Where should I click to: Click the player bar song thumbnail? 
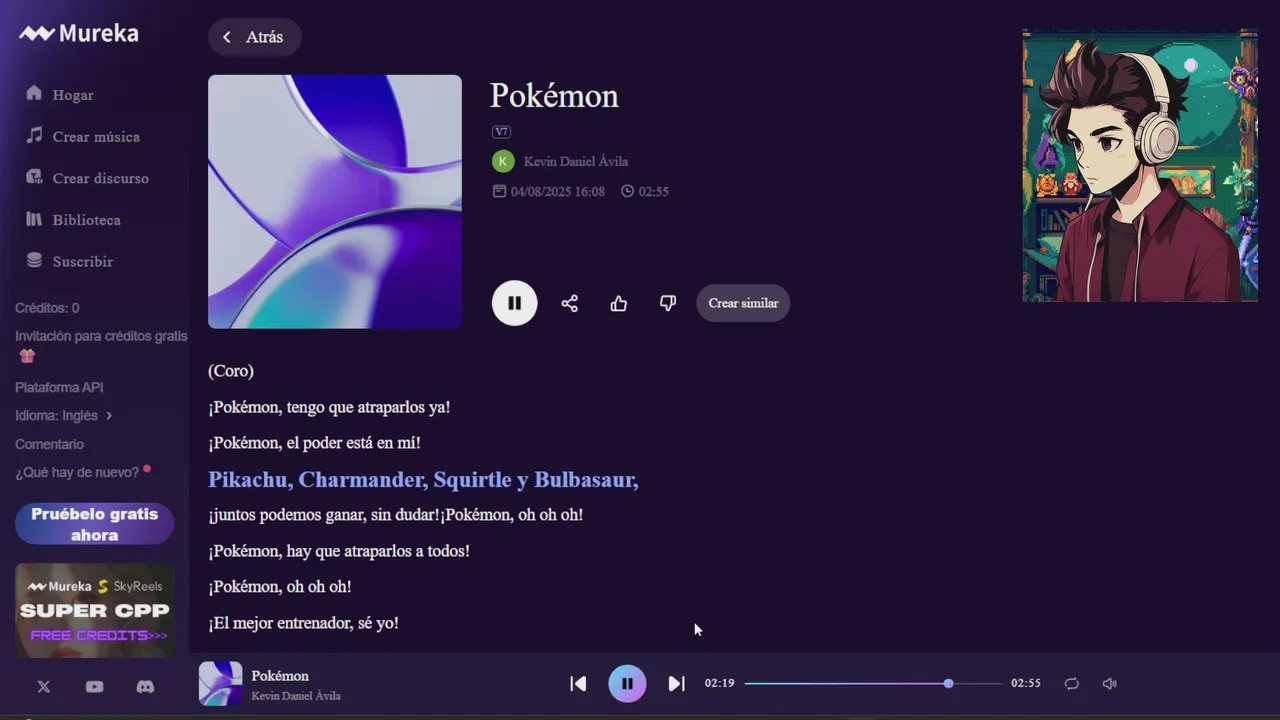[220, 684]
